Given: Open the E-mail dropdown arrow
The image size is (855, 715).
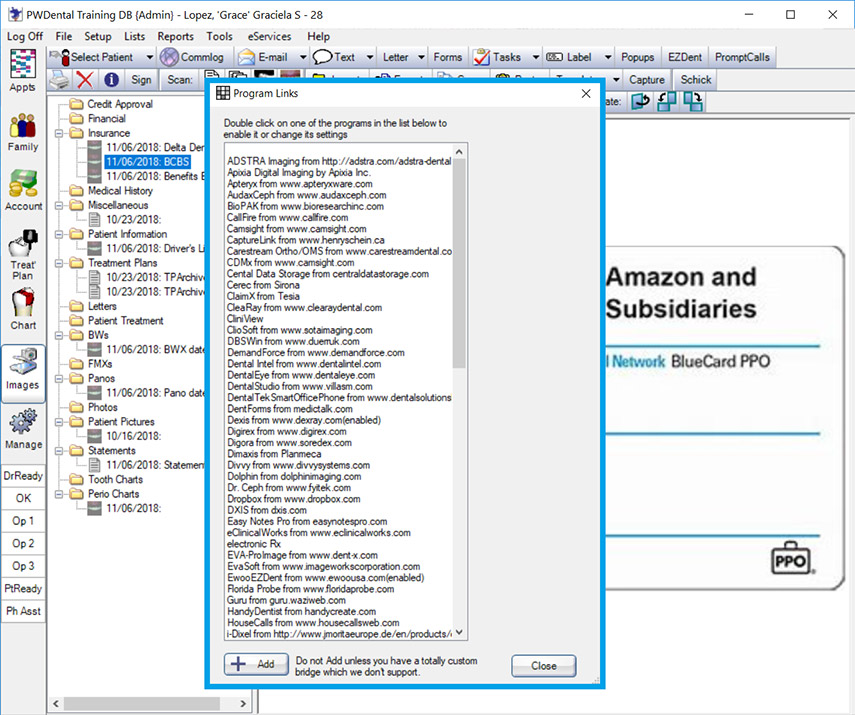Looking at the screenshot, I should pyautogui.click(x=303, y=57).
